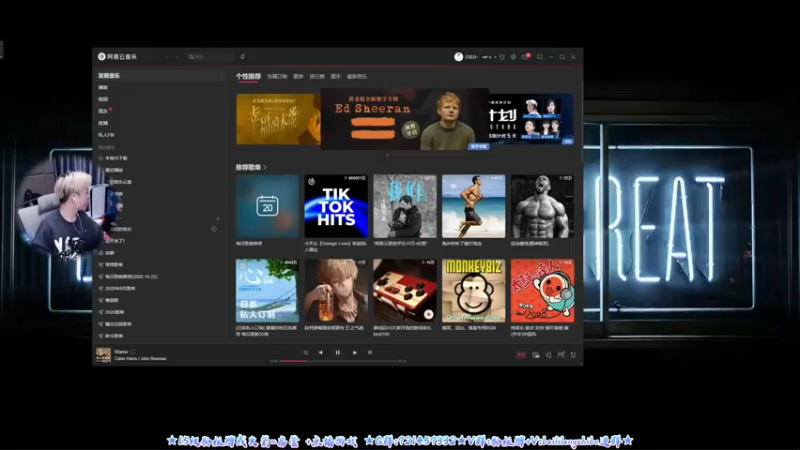Switch to the 排行榜 tab
The image size is (800, 450).
tap(317, 77)
